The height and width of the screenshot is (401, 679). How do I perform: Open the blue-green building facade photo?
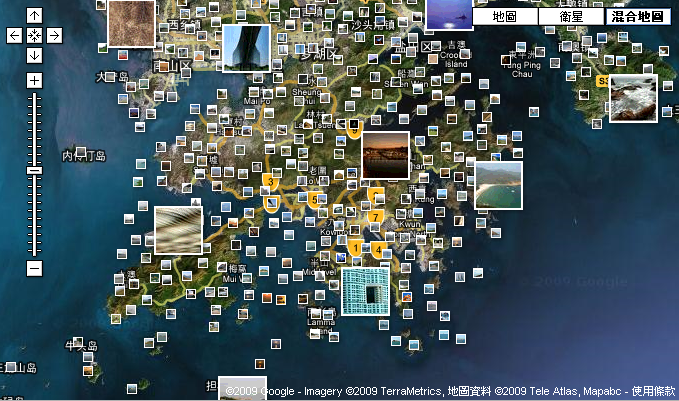(x=365, y=291)
